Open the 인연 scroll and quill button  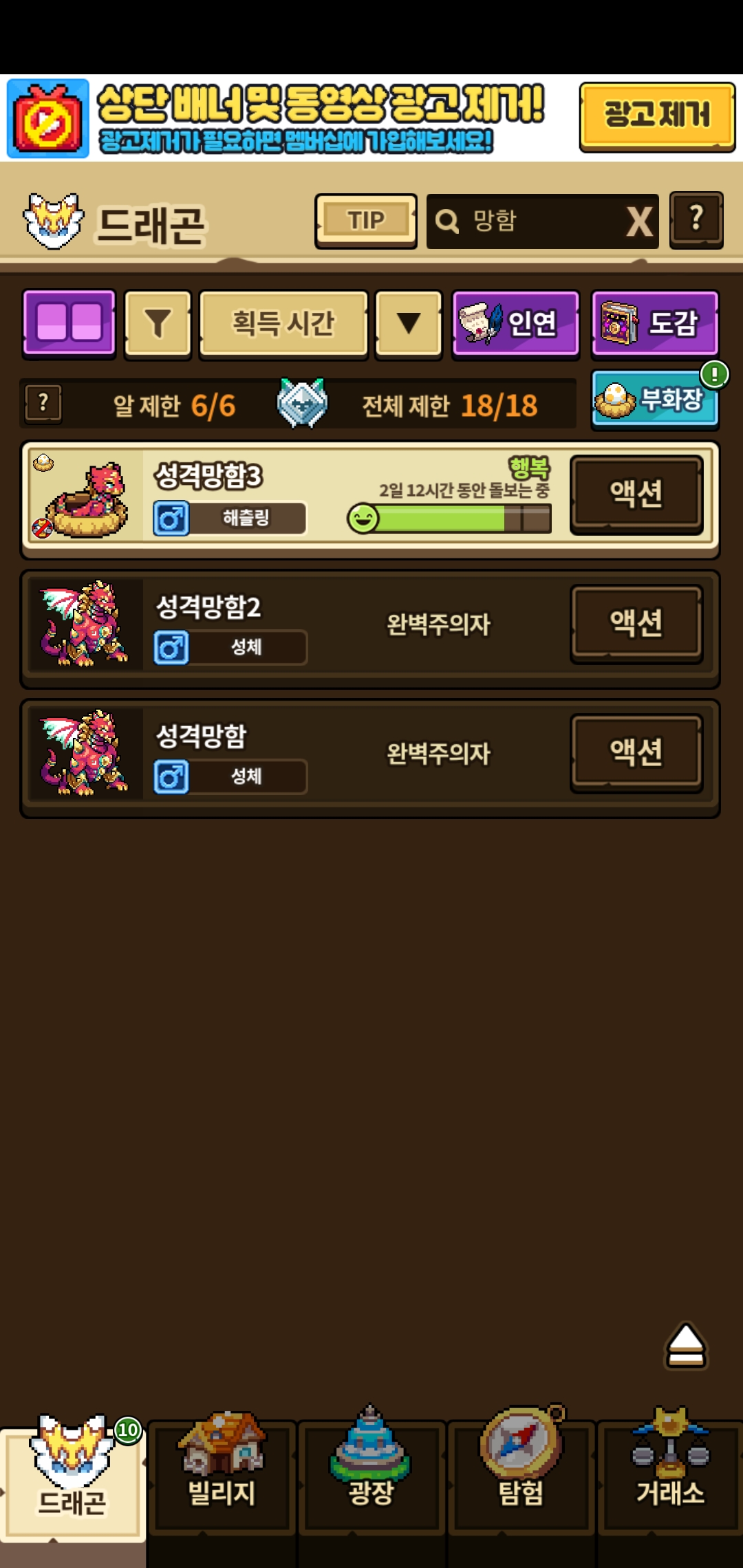click(515, 324)
